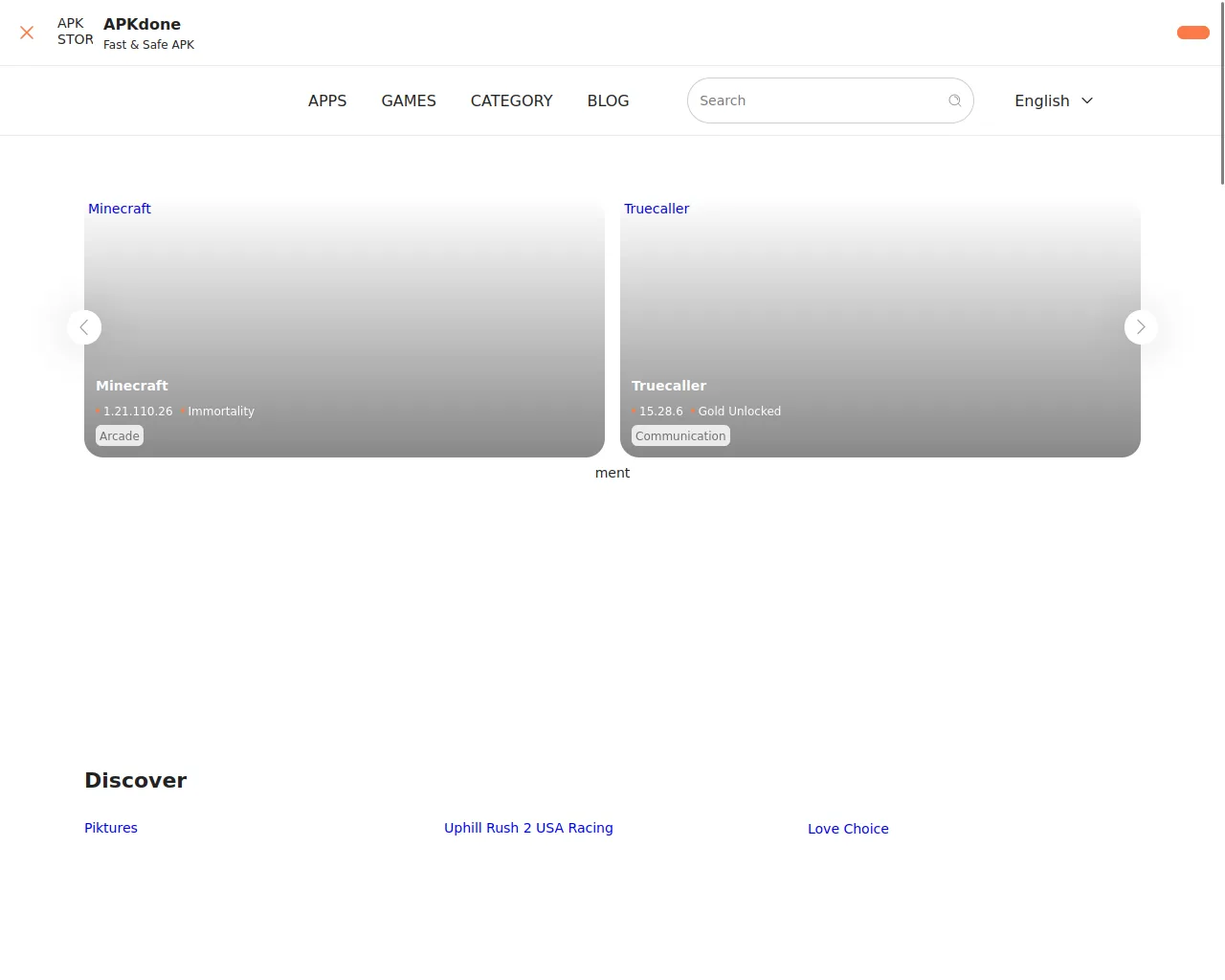The height and width of the screenshot is (980, 1225).
Task: Click the Discover section heading
Action: [136, 780]
